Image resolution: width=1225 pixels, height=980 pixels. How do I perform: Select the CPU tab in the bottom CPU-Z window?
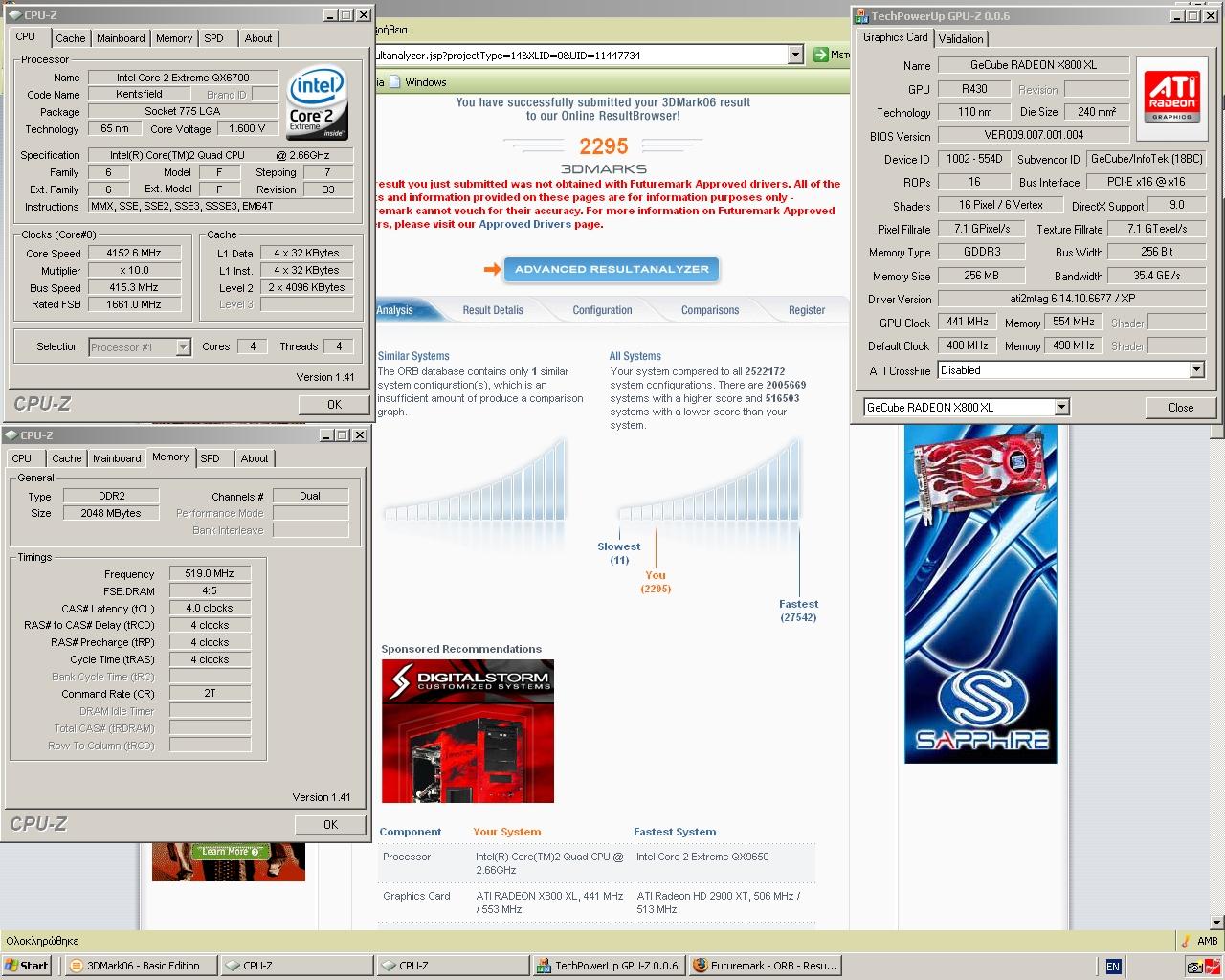(x=21, y=458)
